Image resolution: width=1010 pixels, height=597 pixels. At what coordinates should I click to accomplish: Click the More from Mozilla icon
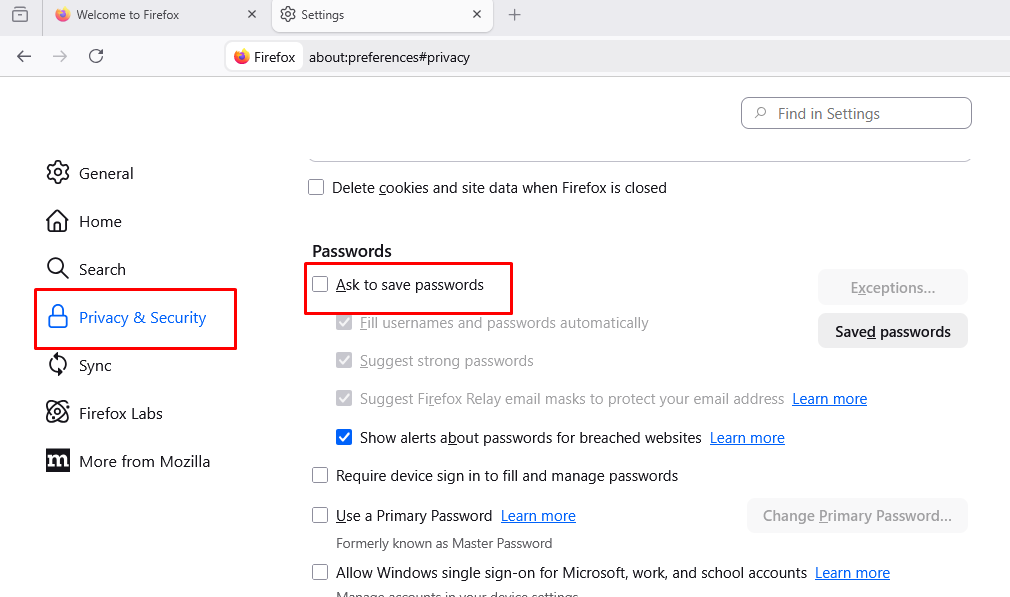pyautogui.click(x=58, y=461)
